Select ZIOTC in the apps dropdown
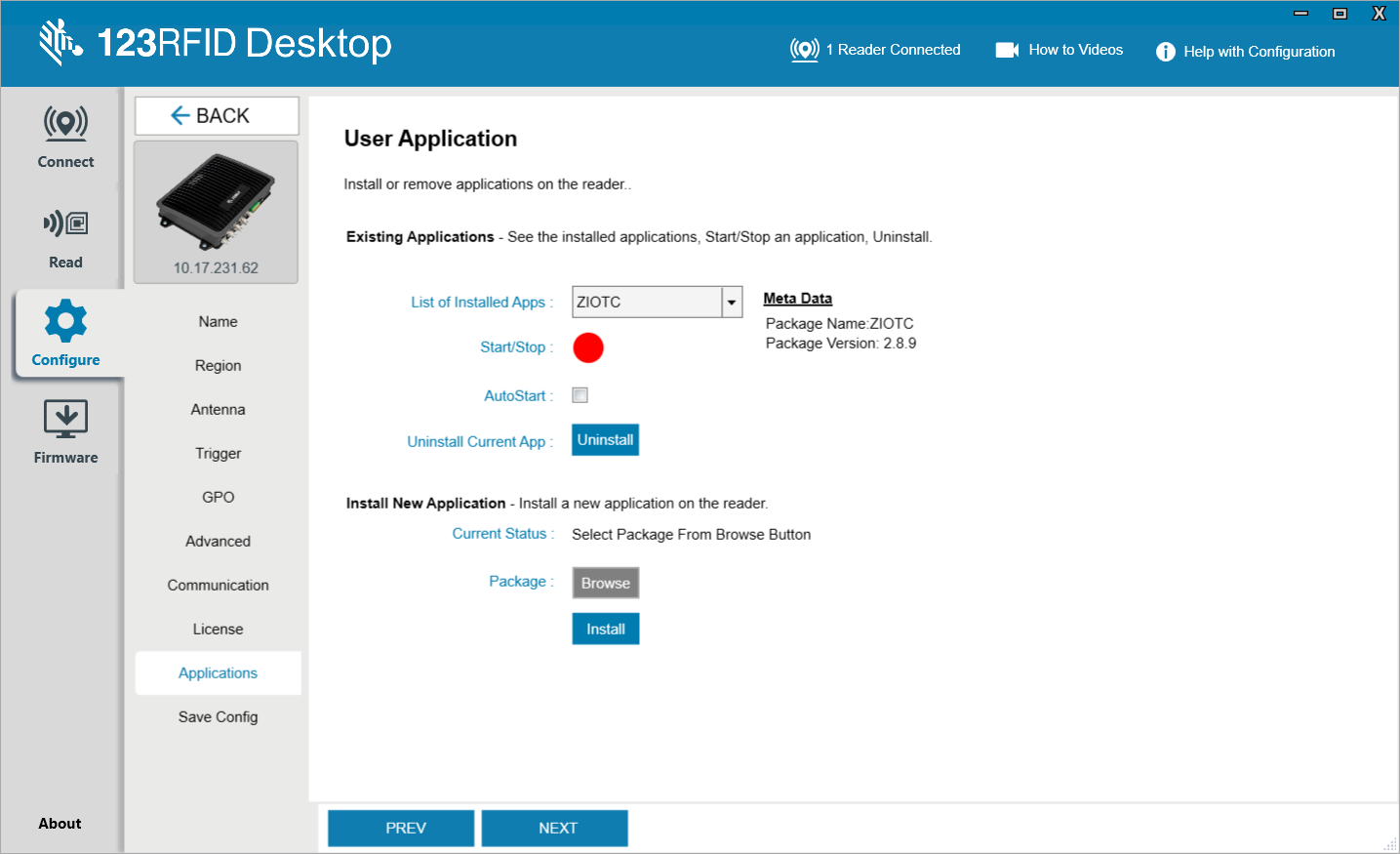The width and height of the screenshot is (1400, 854). [x=644, y=302]
